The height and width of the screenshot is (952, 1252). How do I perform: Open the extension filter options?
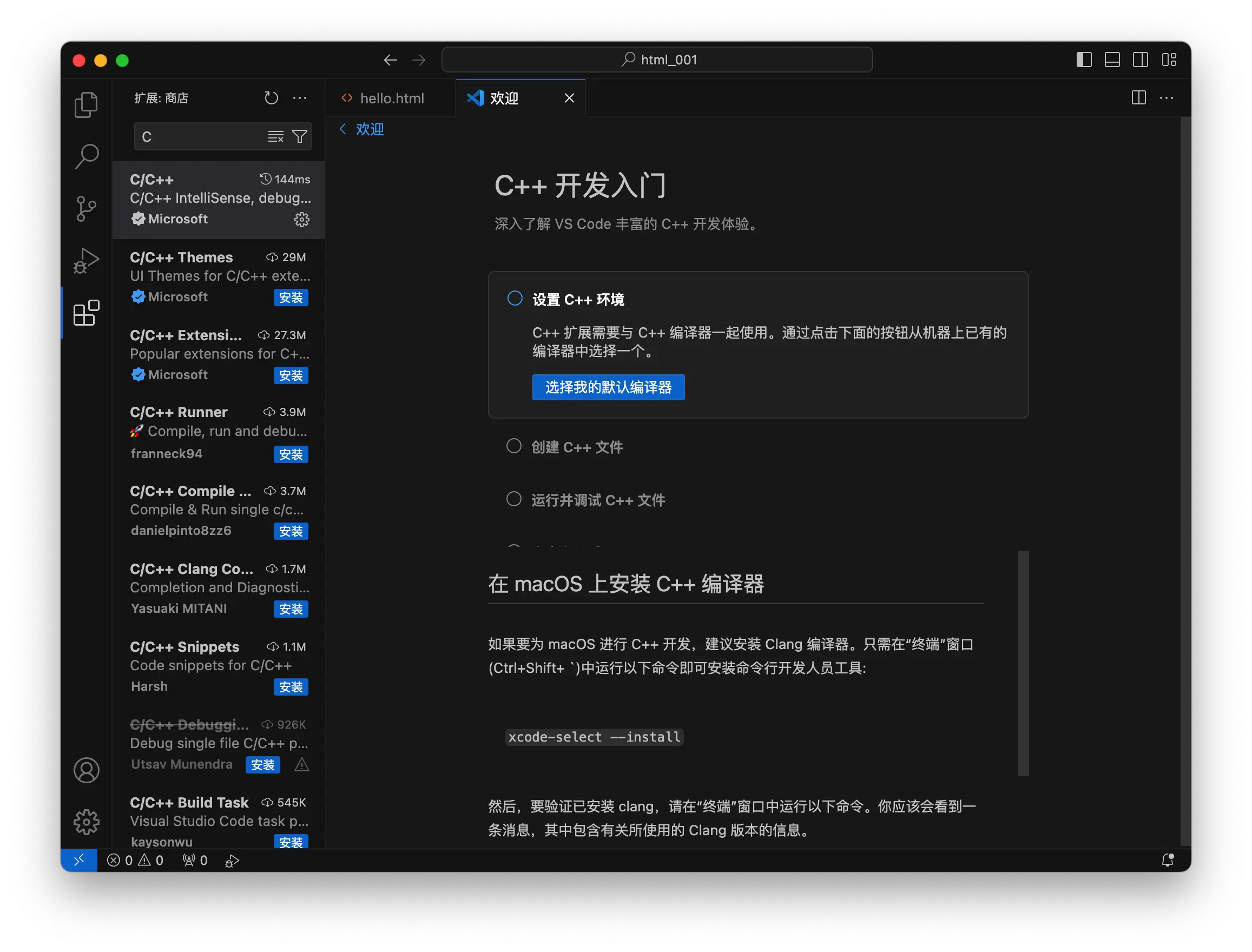pyautogui.click(x=299, y=136)
